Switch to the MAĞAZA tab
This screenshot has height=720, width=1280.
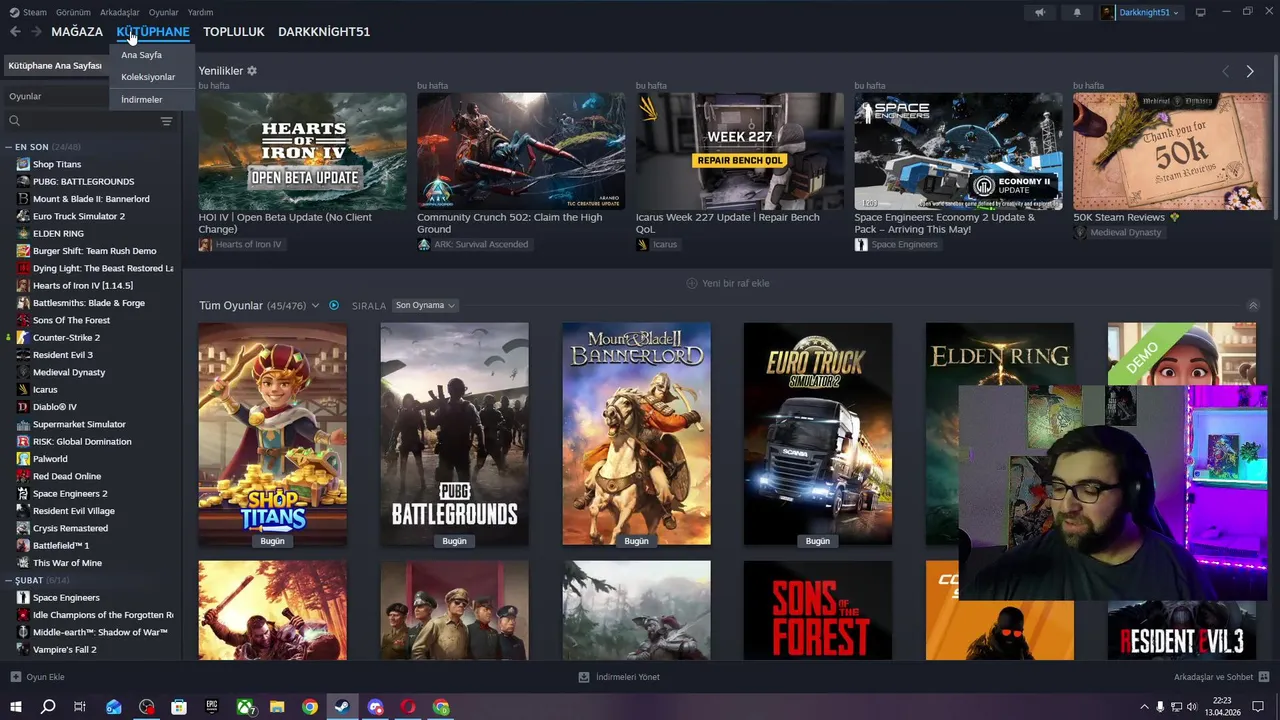(x=77, y=32)
